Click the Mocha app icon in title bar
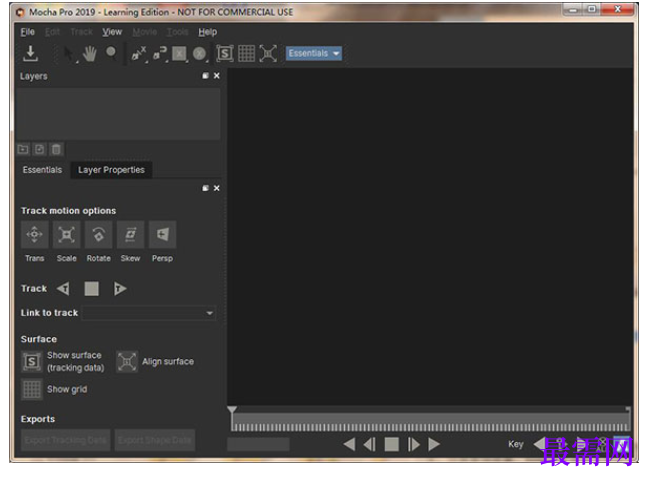Screen dimensions: 652x483 20,12
